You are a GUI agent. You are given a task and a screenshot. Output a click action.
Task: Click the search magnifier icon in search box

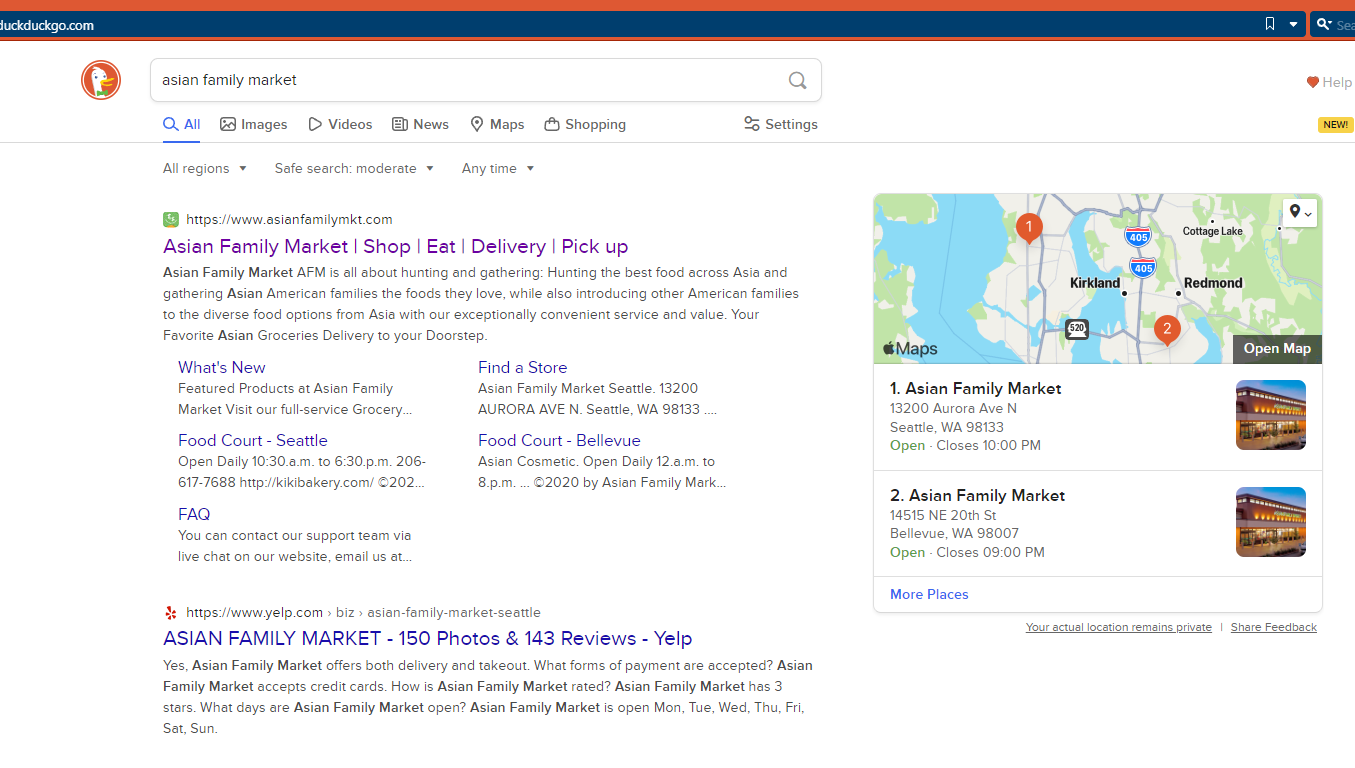coord(797,80)
